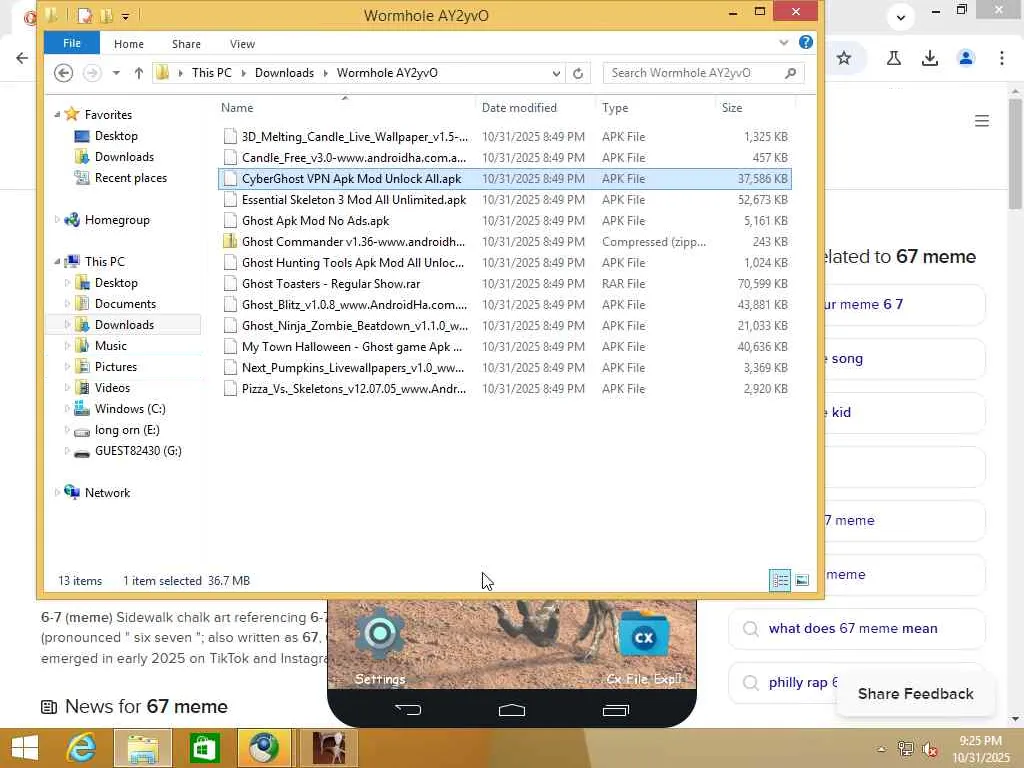Select My Town Halloween Ghost game file
This screenshot has width=1024, height=768.
click(x=505, y=347)
